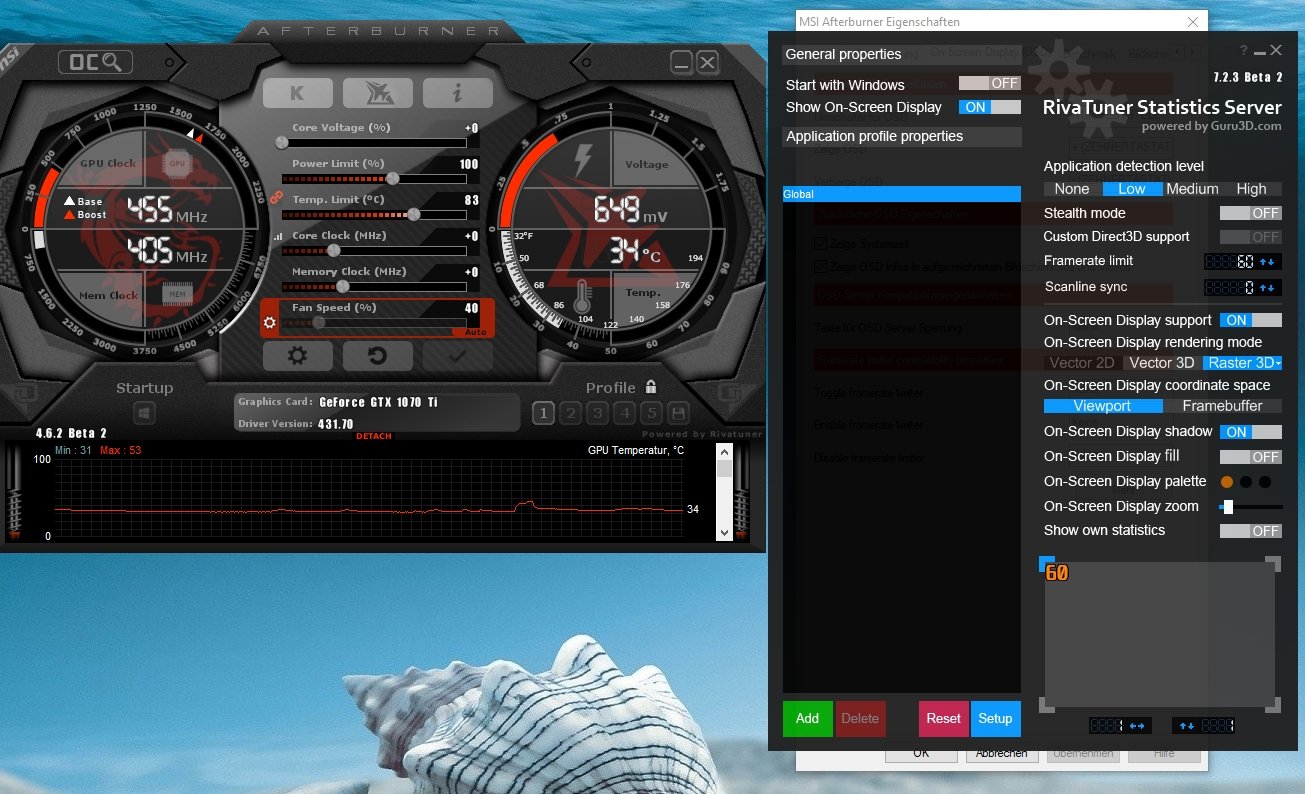Apply settings with the checkmark button
Image resolution: width=1305 pixels, height=794 pixels.
458,355
